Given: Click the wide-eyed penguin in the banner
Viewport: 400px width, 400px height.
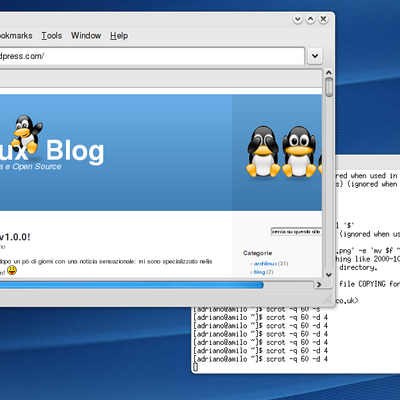Looking at the screenshot, I should coord(299,152).
